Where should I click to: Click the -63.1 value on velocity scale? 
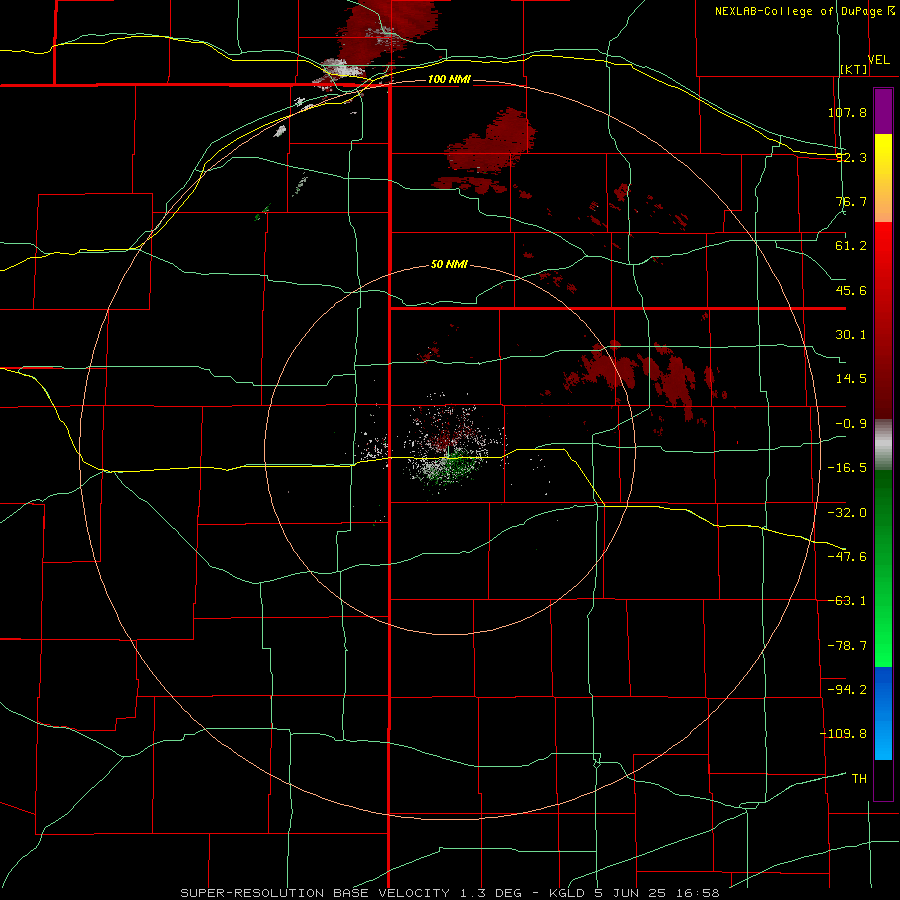tap(847, 601)
